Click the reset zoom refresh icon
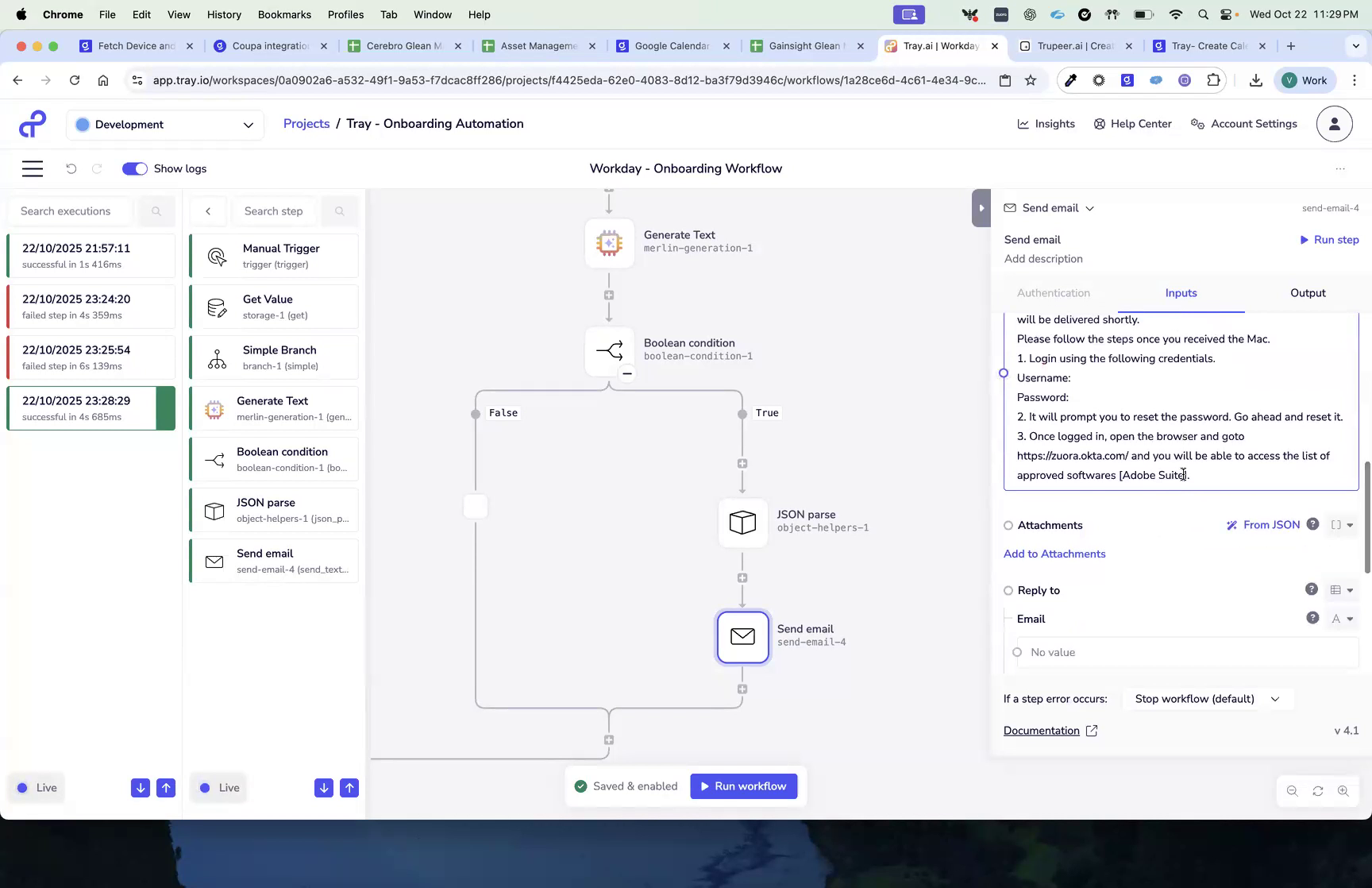This screenshot has width=1372, height=888. (x=1318, y=790)
